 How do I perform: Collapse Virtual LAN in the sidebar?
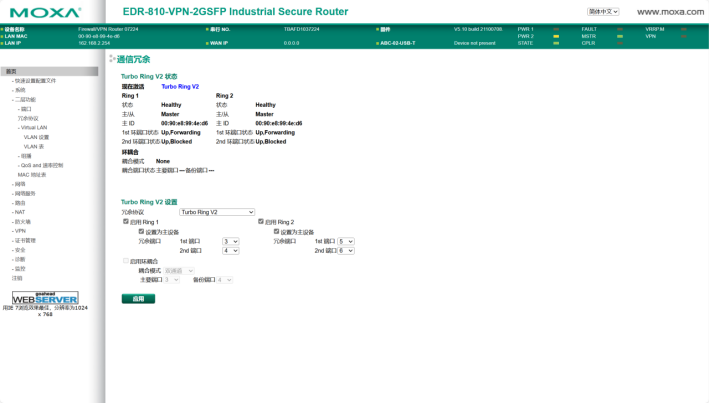click(33, 128)
